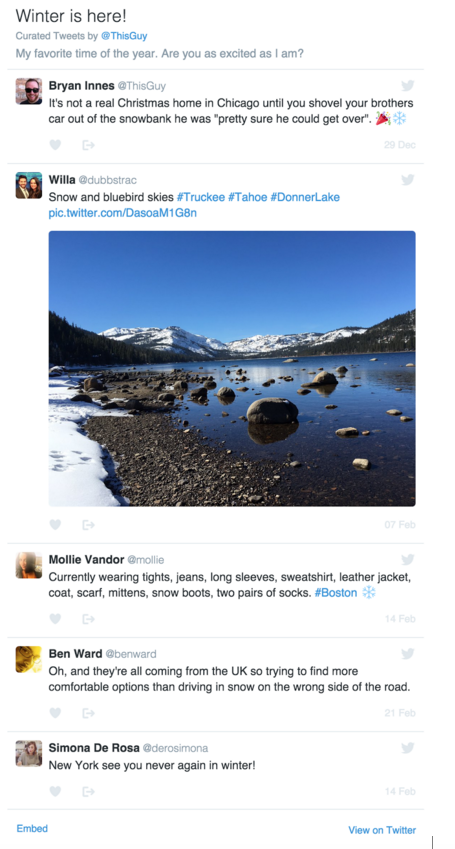Click Ben Ward's profile avatar

tap(29, 659)
